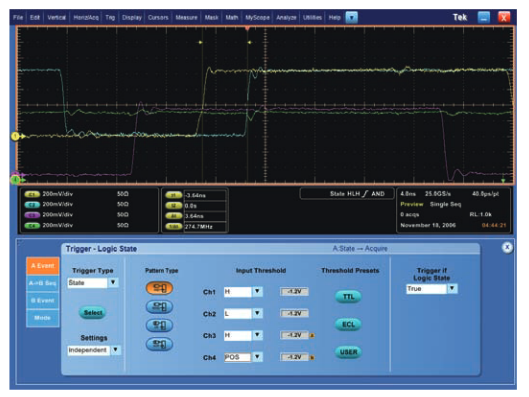Open the Analyze menu

click(x=286, y=18)
